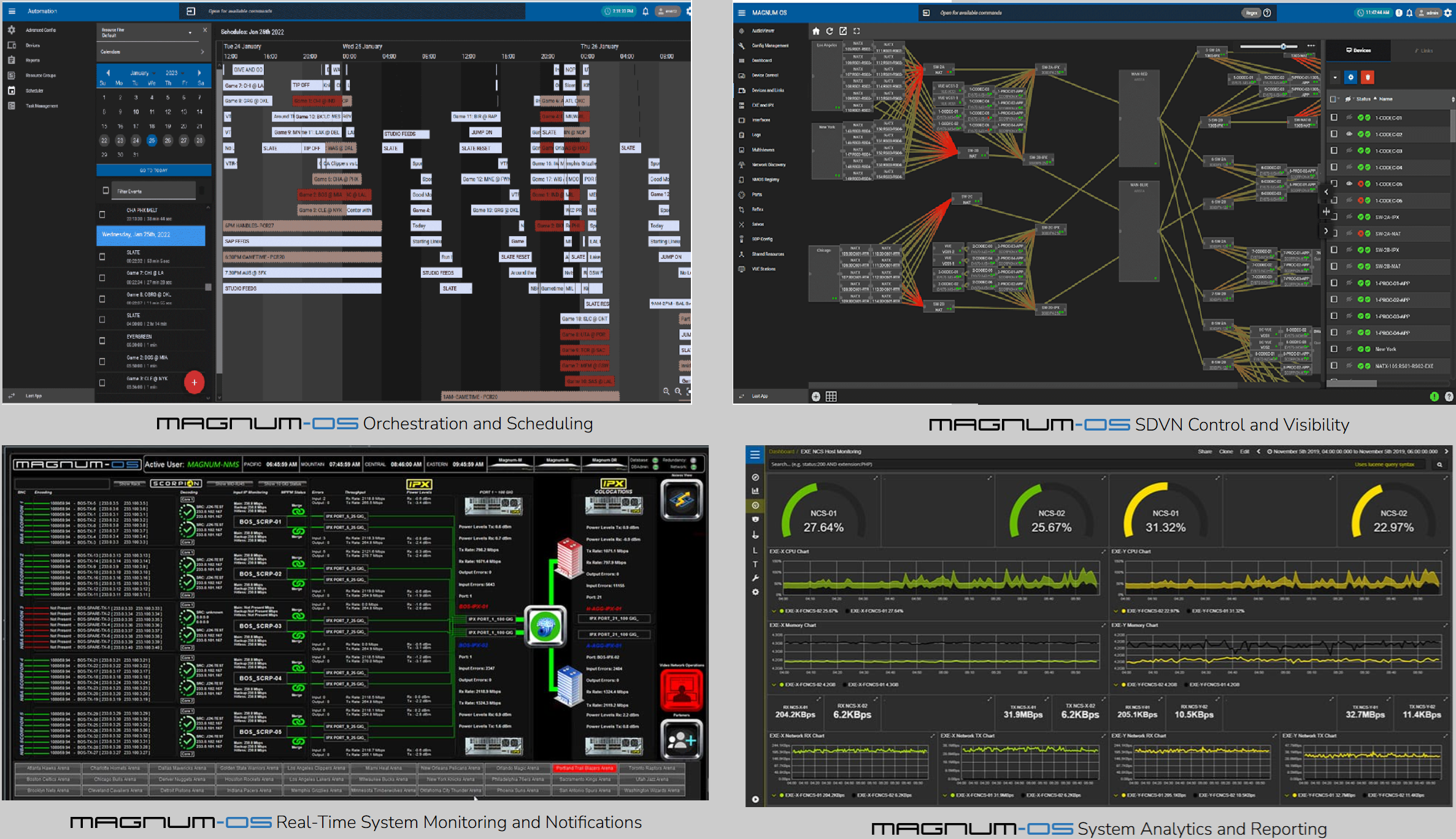
Task: Open the January month dropdown in calendar
Action: pyautogui.click(x=142, y=73)
